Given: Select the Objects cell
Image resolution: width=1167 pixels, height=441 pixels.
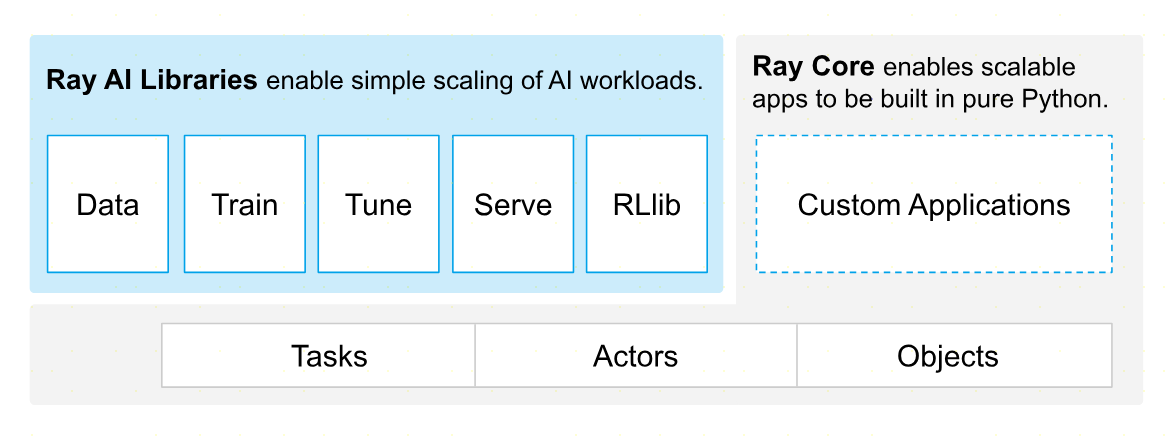Looking at the screenshot, I should point(955,355).
